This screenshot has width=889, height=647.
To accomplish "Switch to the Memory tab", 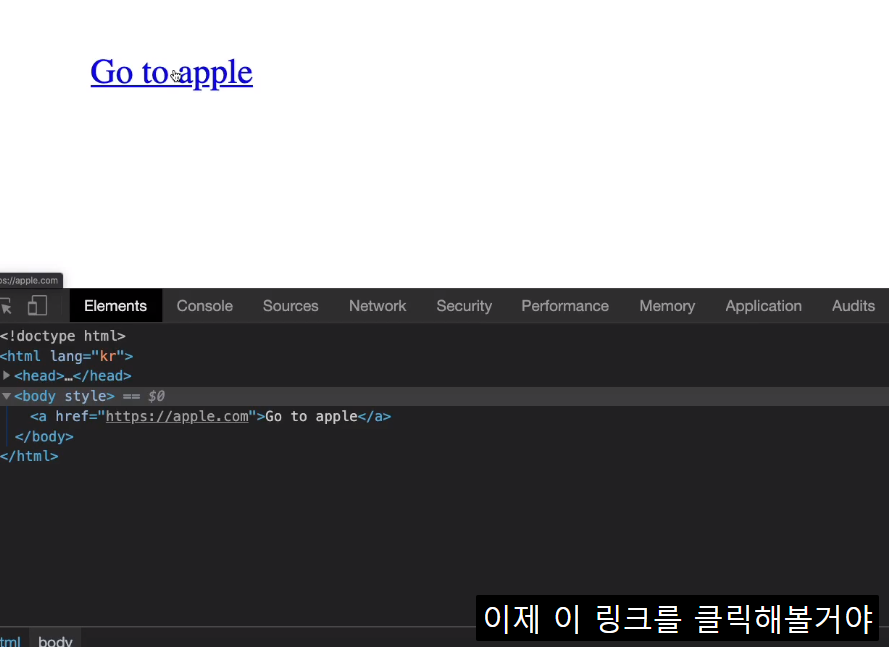I will pyautogui.click(x=667, y=306).
